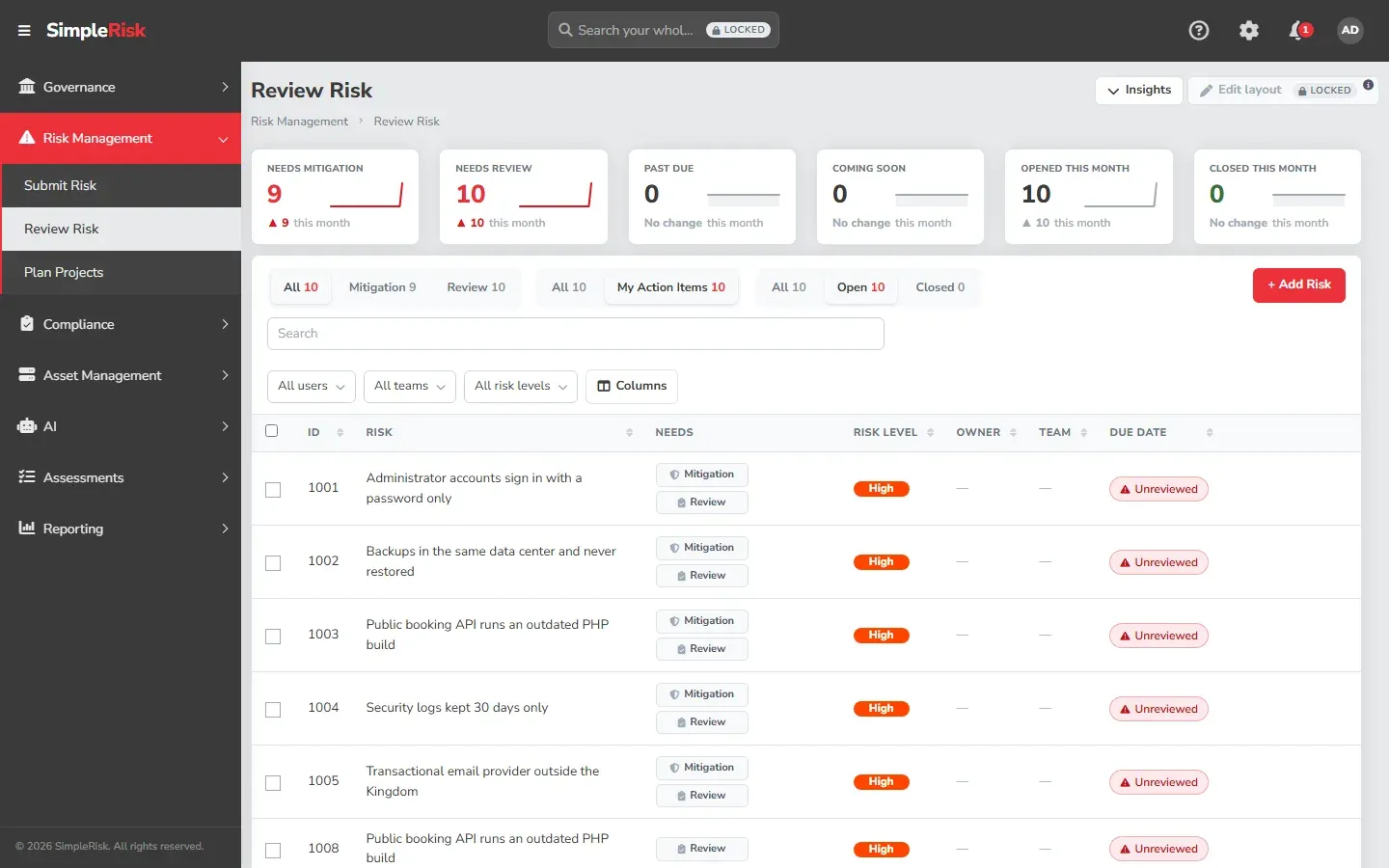Collapse the Risk Management chevron

coord(224,139)
